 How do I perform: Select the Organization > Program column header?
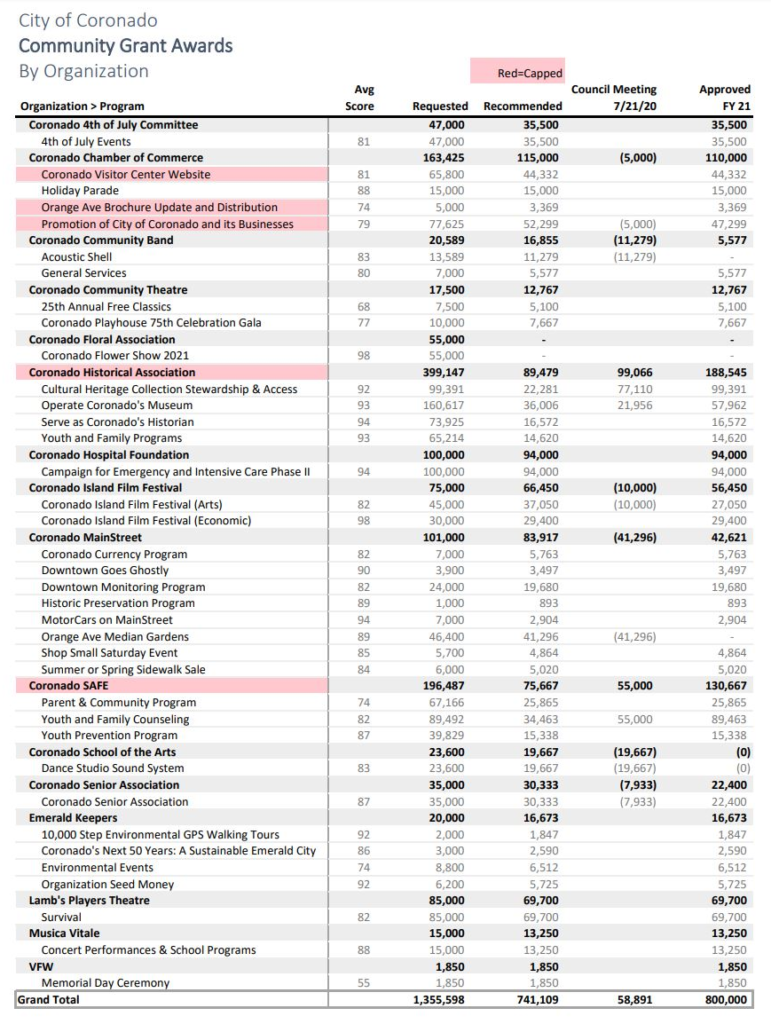[82, 106]
